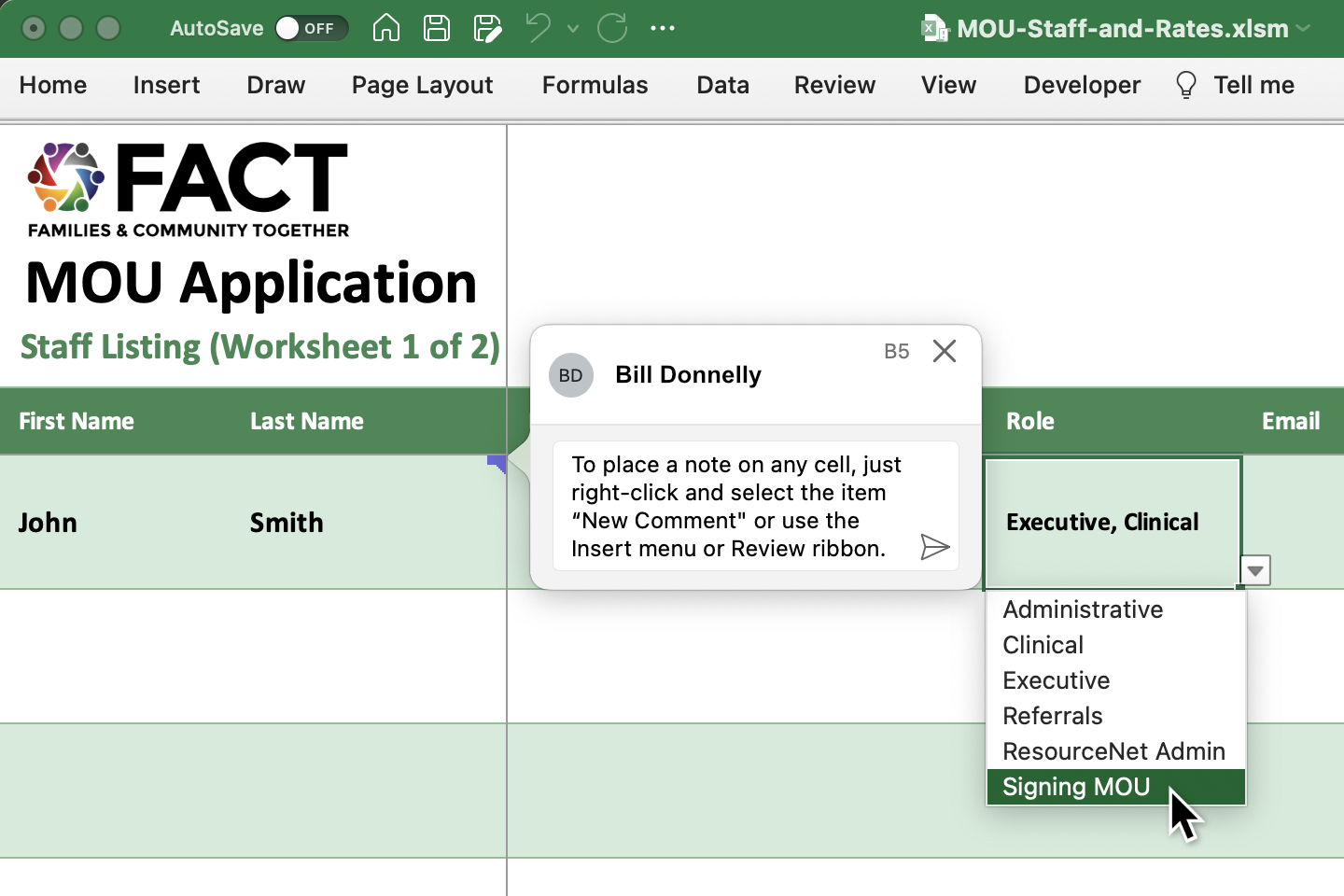Screen dimensions: 1344x896
Task: Send the comment with the arrow icon
Action: pos(934,547)
